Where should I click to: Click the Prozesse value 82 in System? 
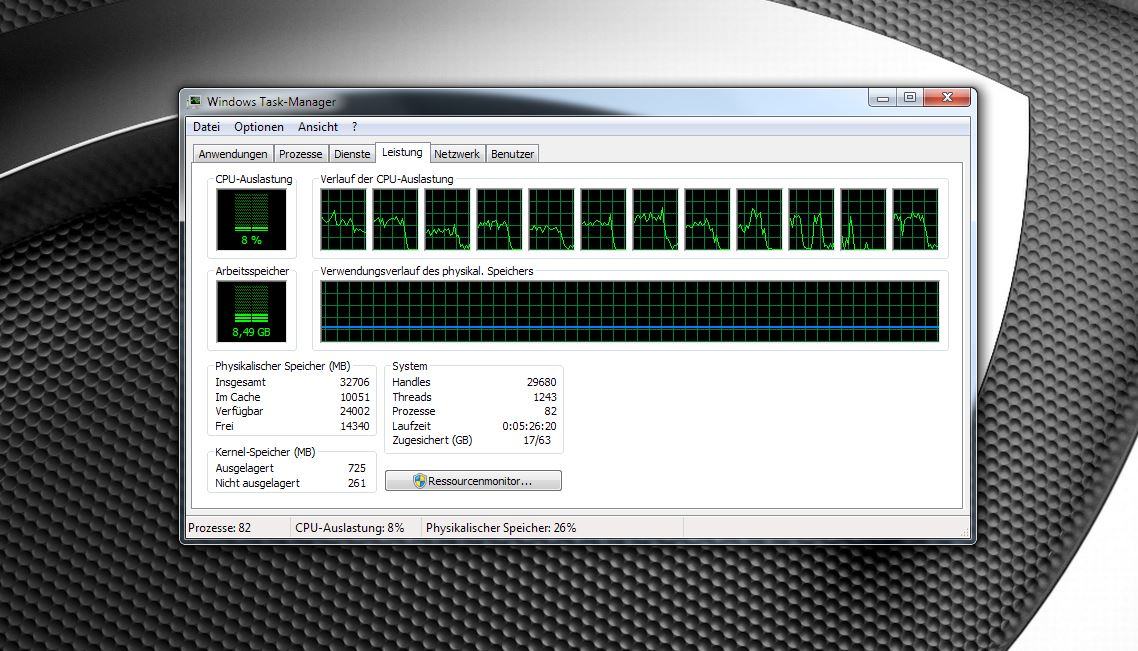tap(551, 412)
